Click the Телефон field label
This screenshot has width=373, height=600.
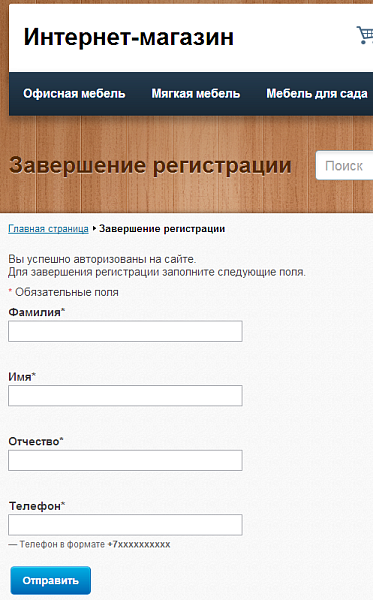tap(37, 506)
